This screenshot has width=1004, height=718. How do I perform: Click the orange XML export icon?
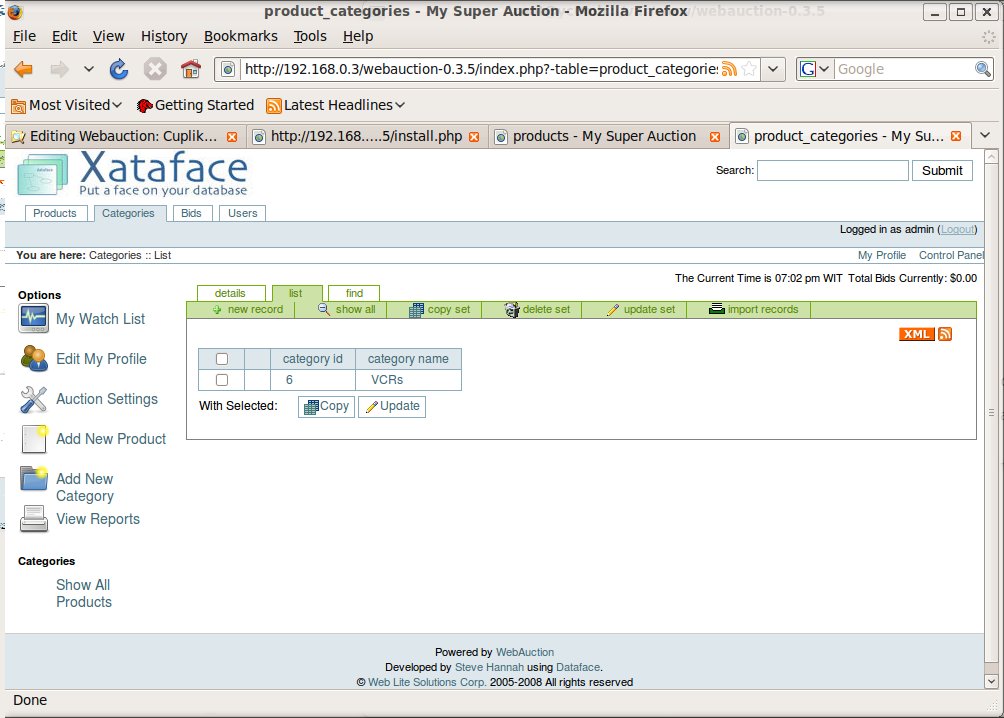[916, 334]
